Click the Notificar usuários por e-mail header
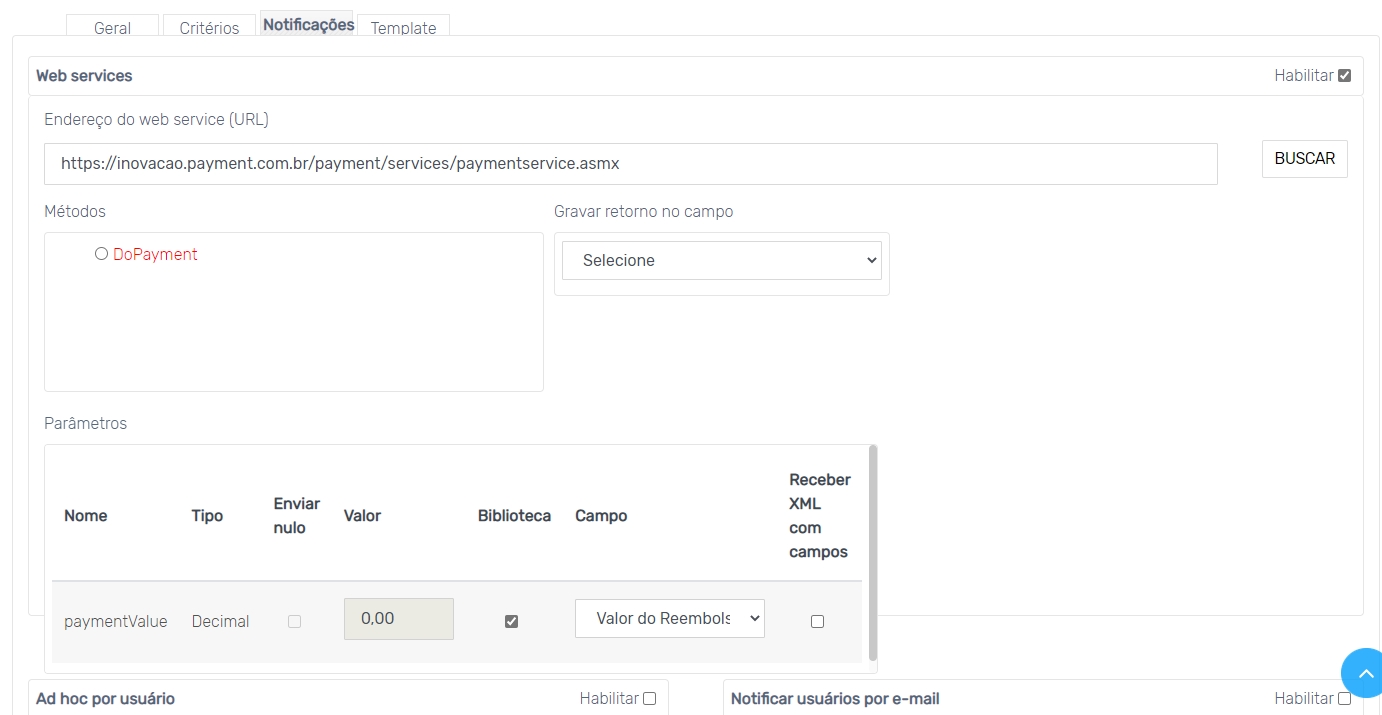Viewport: 1382px width, 715px height. pyautogui.click(x=835, y=699)
